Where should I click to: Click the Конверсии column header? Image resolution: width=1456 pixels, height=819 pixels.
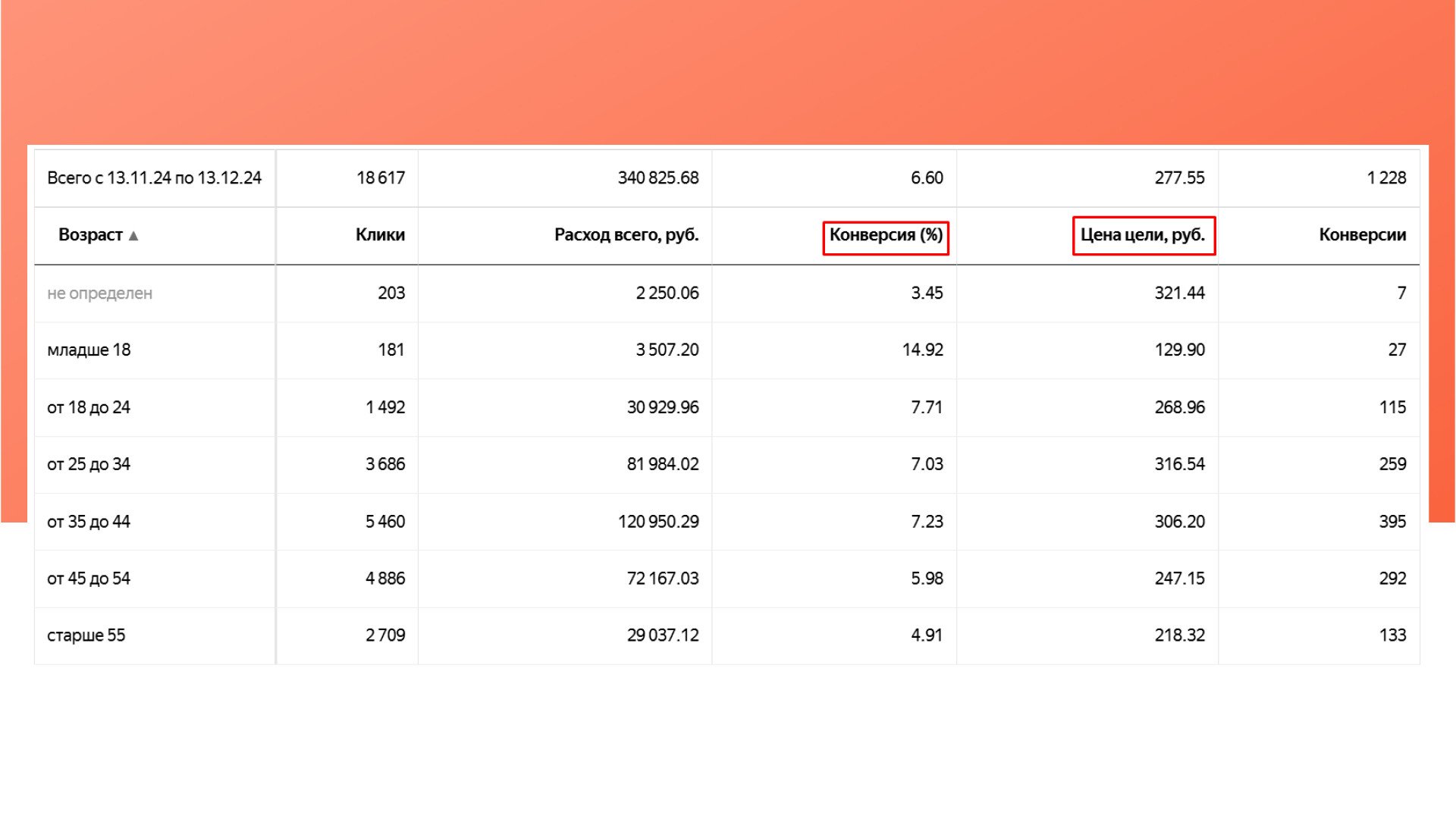[1362, 235]
